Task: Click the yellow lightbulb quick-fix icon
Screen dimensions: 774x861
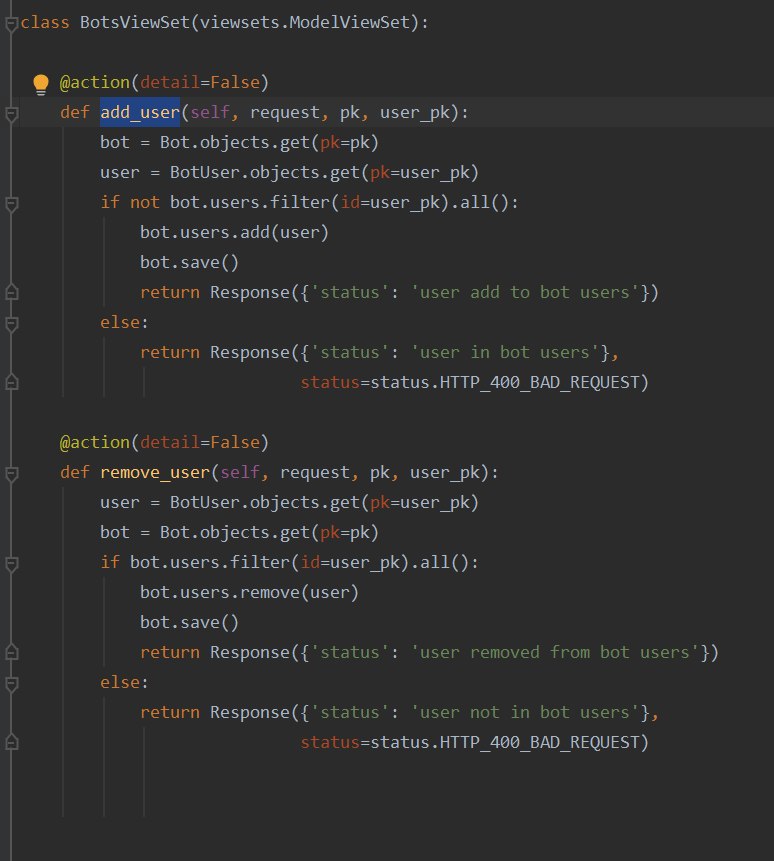Action: point(41,84)
